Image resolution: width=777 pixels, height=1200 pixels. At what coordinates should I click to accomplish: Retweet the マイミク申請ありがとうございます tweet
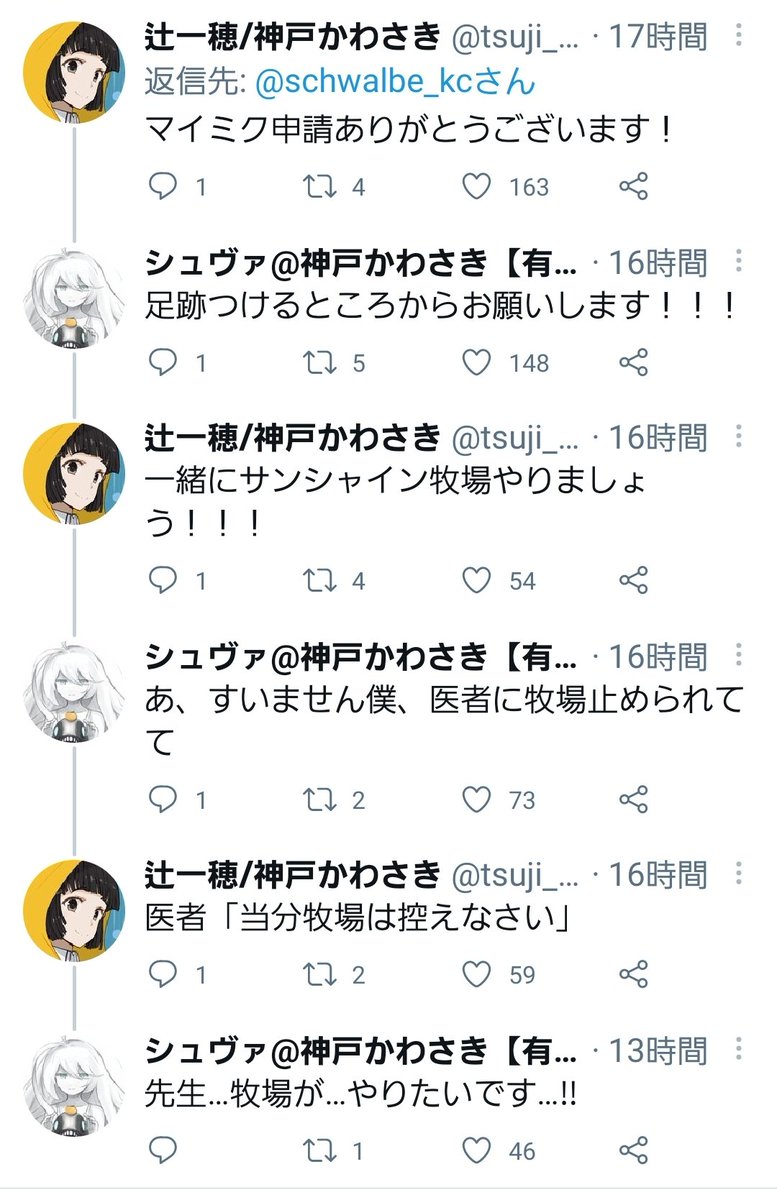[x=321, y=186]
